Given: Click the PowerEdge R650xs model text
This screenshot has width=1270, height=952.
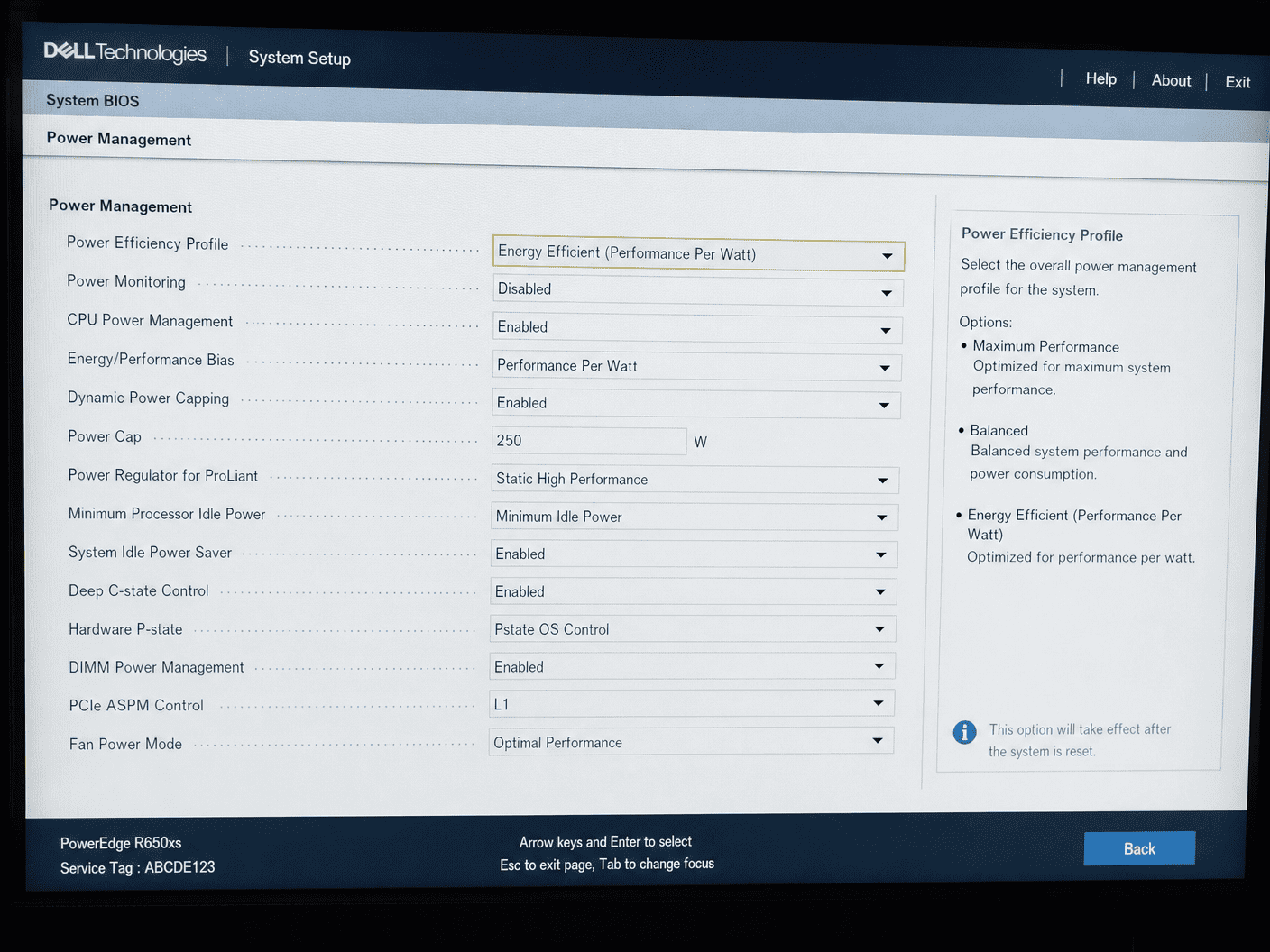Looking at the screenshot, I should point(121,843).
